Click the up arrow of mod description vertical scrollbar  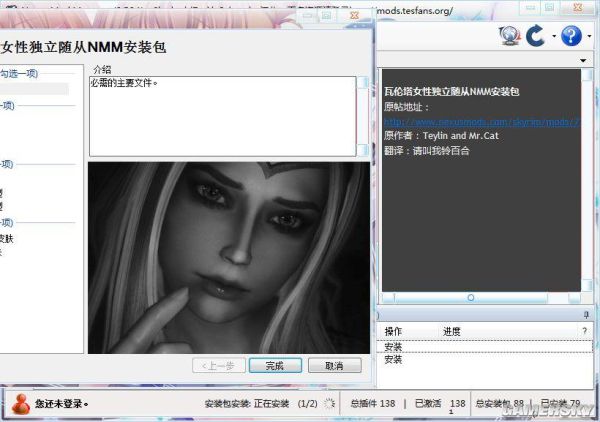(587, 75)
